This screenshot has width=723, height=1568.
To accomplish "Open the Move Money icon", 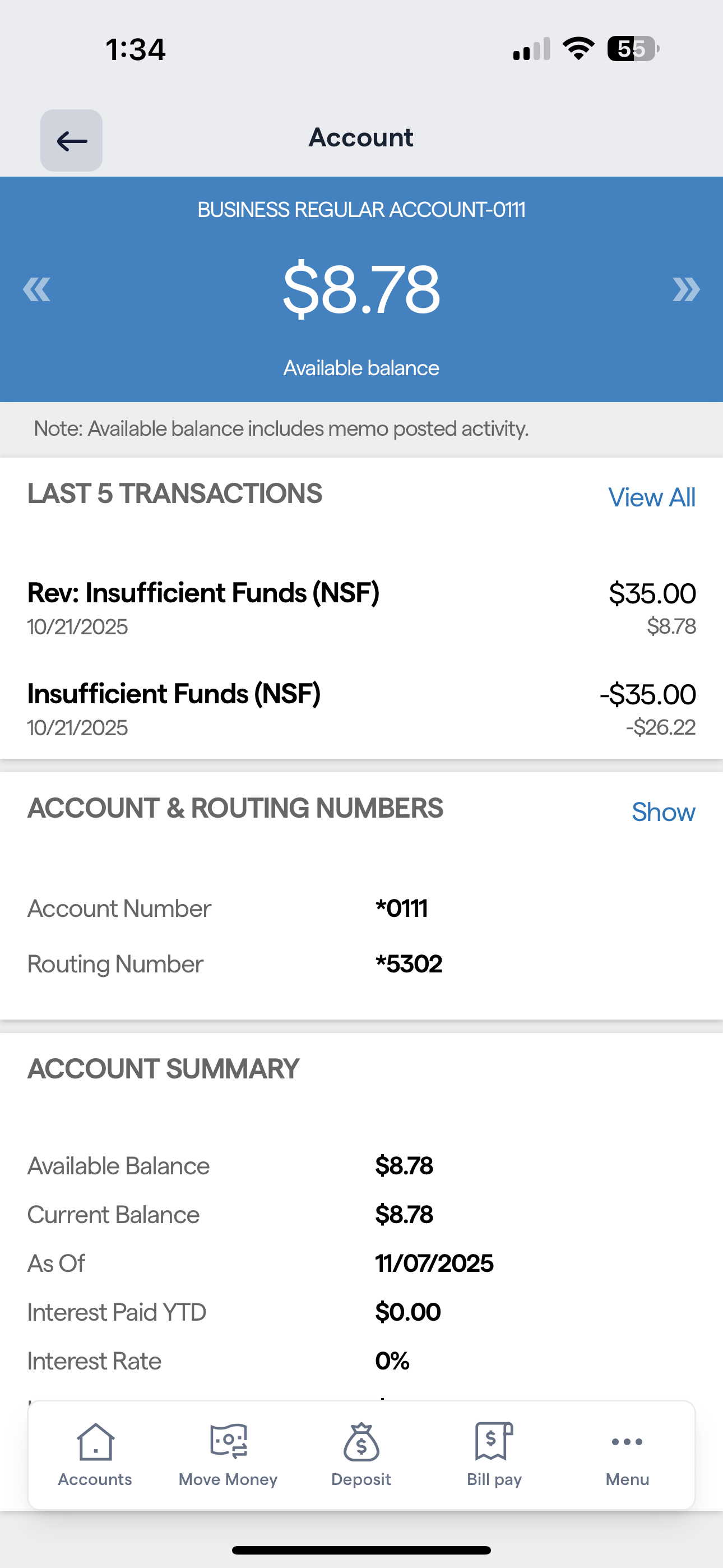I will click(228, 1441).
